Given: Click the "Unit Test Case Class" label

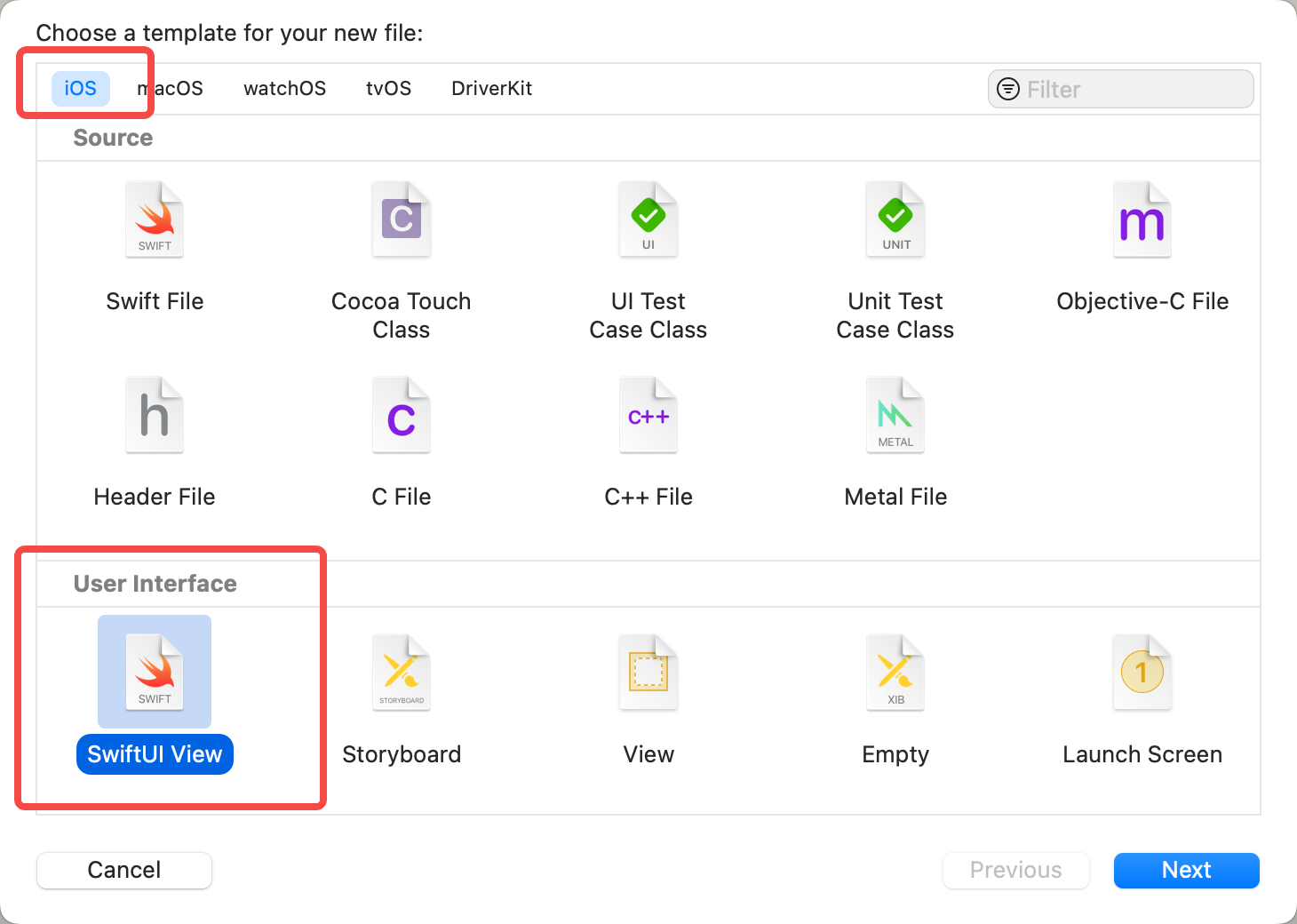Looking at the screenshot, I should (x=895, y=315).
